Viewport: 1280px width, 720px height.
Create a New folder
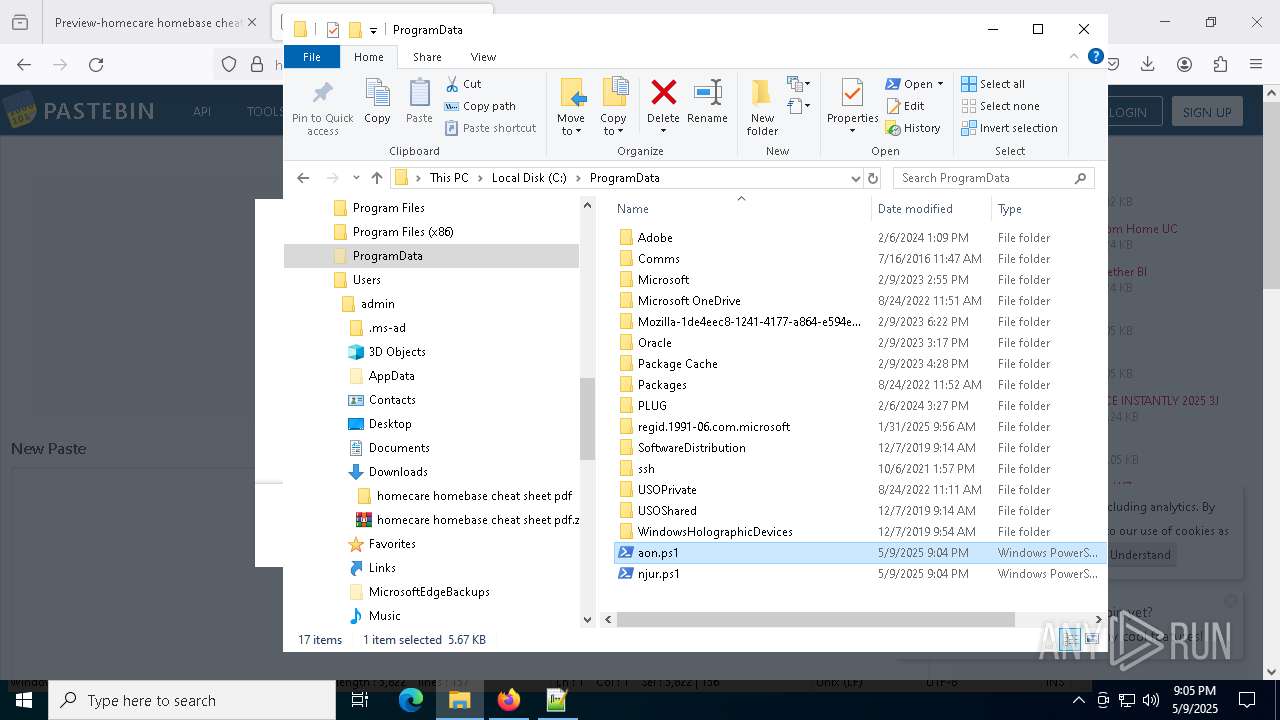[762, 107]
